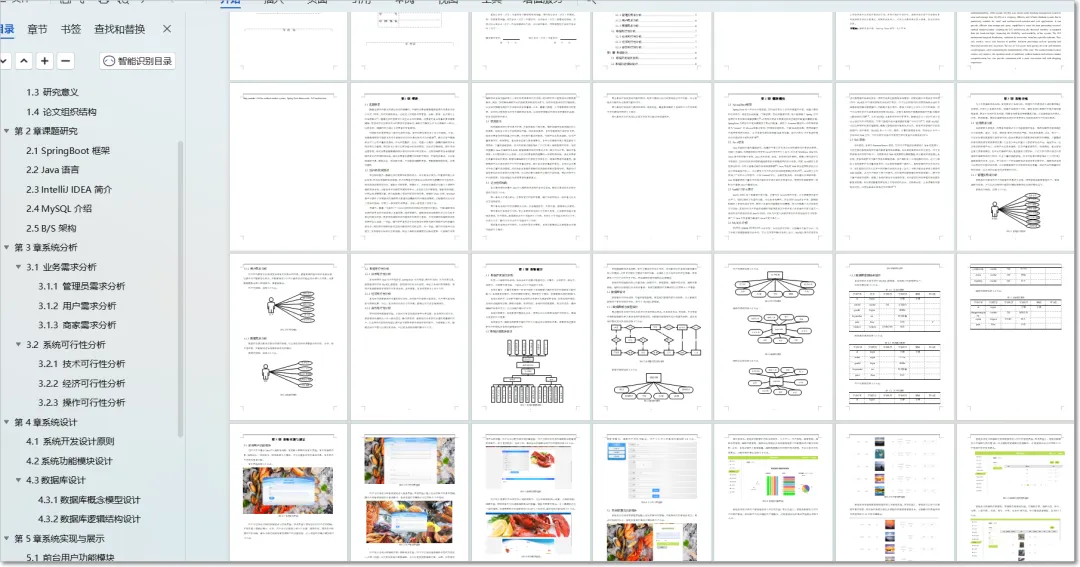
Task: Go to heading 1.4 论文组织结构
Action: pyautogui.click(x=61, y=112)
